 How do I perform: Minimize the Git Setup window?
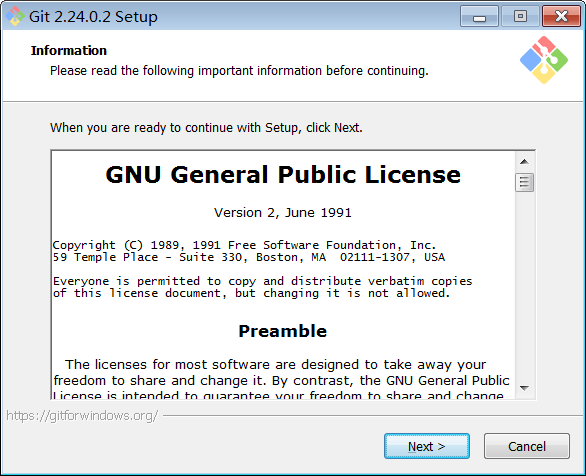click(x=479, y=16)
